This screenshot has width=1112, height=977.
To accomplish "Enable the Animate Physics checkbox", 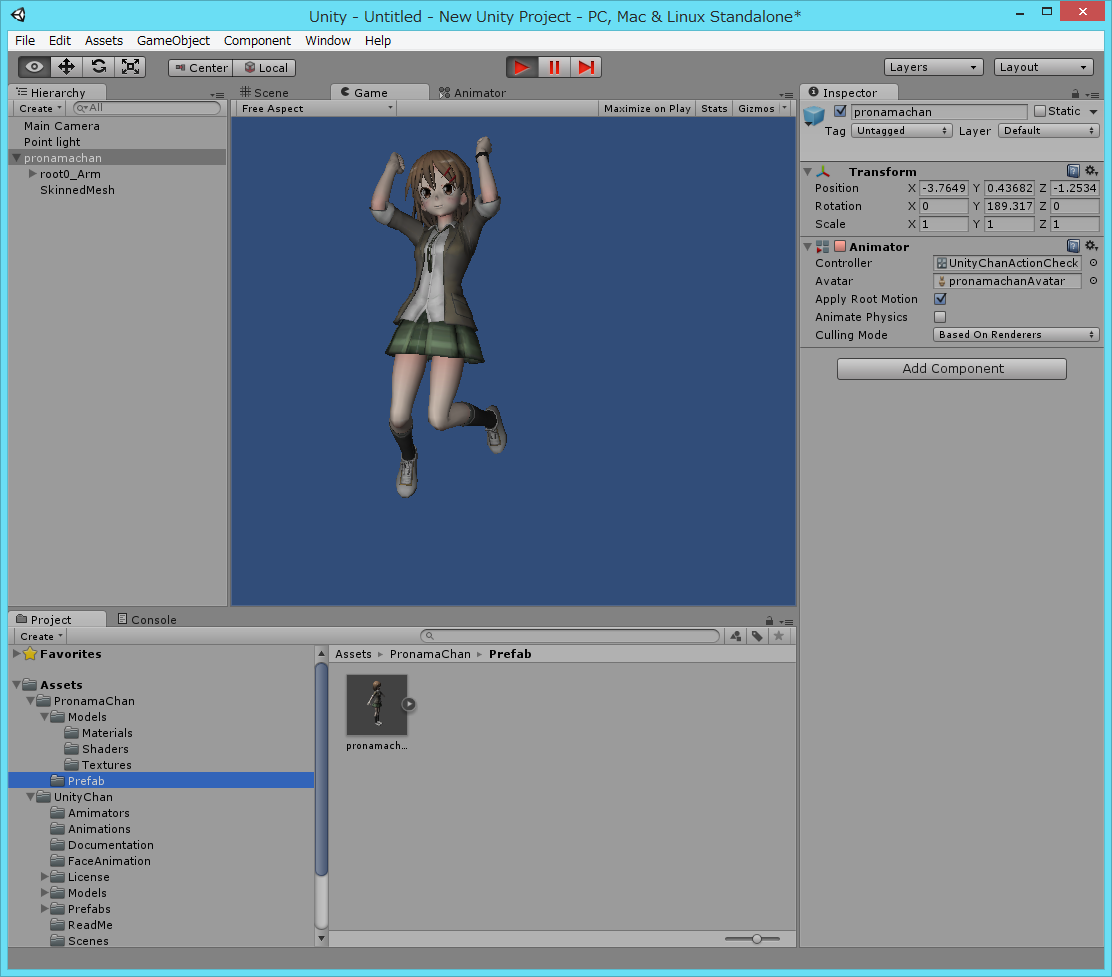I will tap(940, 317).
